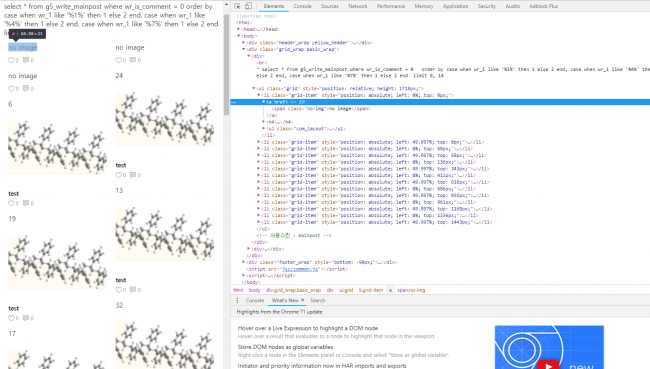Screen dimensions: 650x369
Task: Select the highlighted a href DOM node
Action: 440,102
